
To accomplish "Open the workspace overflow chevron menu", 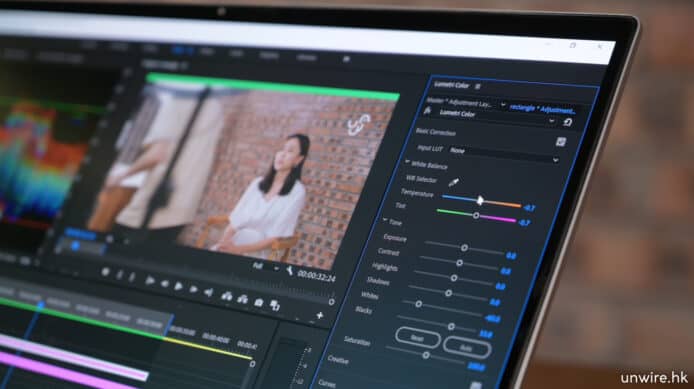I will click(x=346, y=59).
